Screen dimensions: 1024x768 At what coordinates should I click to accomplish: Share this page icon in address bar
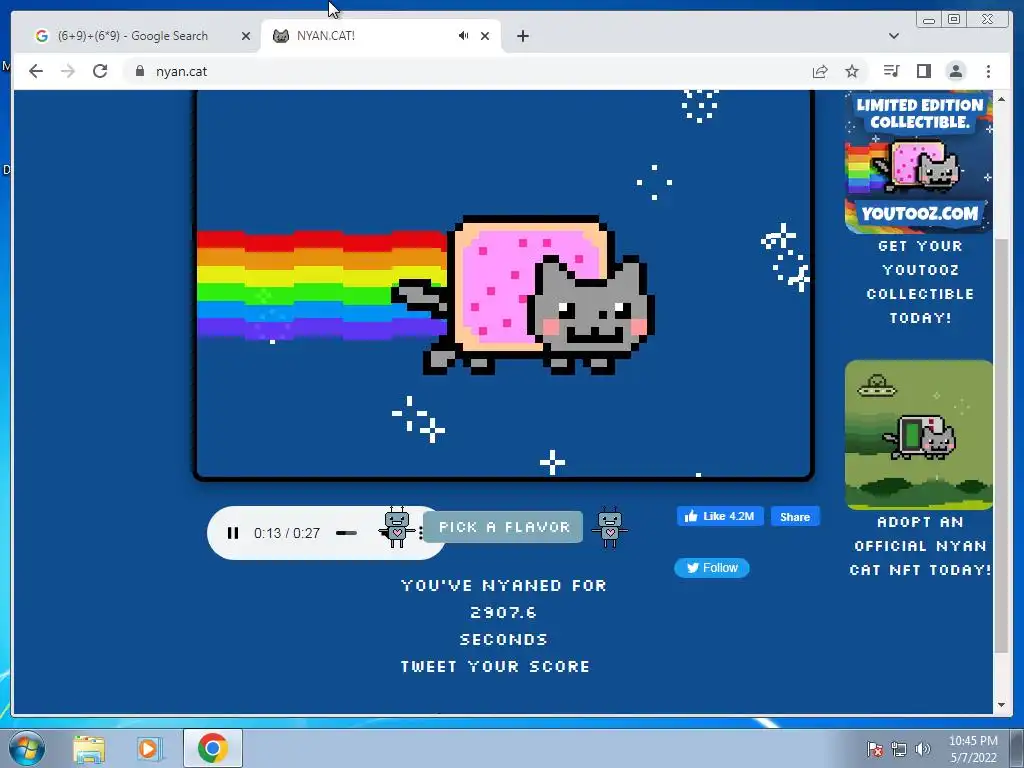pos(820,71)
